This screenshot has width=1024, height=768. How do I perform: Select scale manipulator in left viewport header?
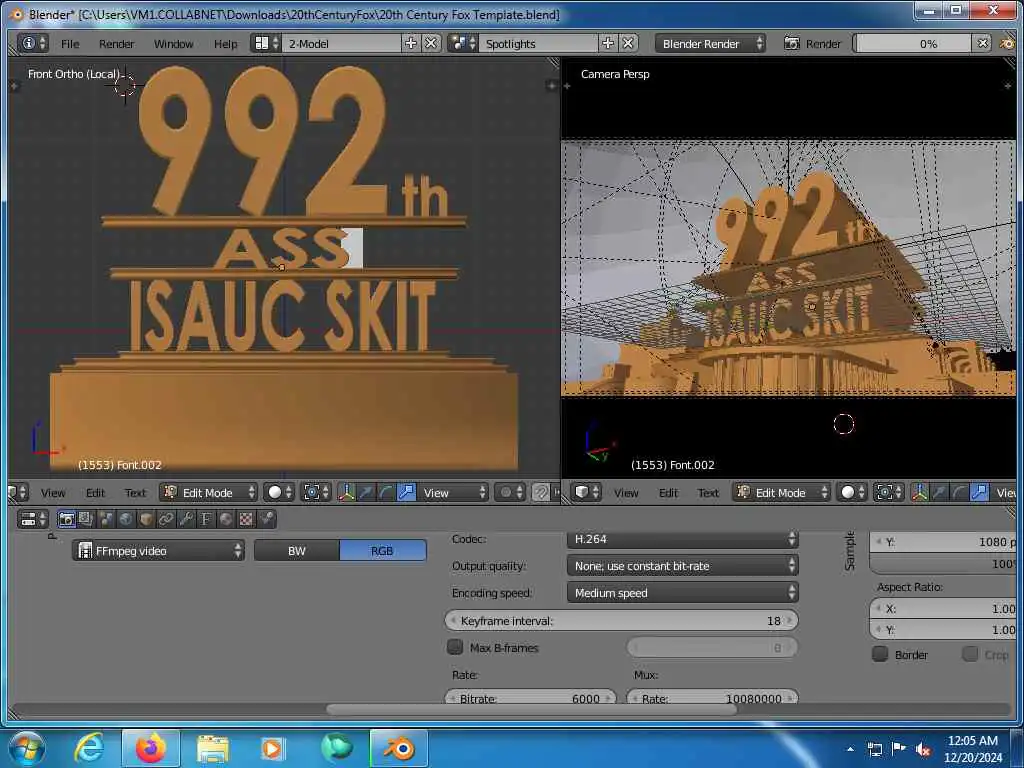pos(406,492)
